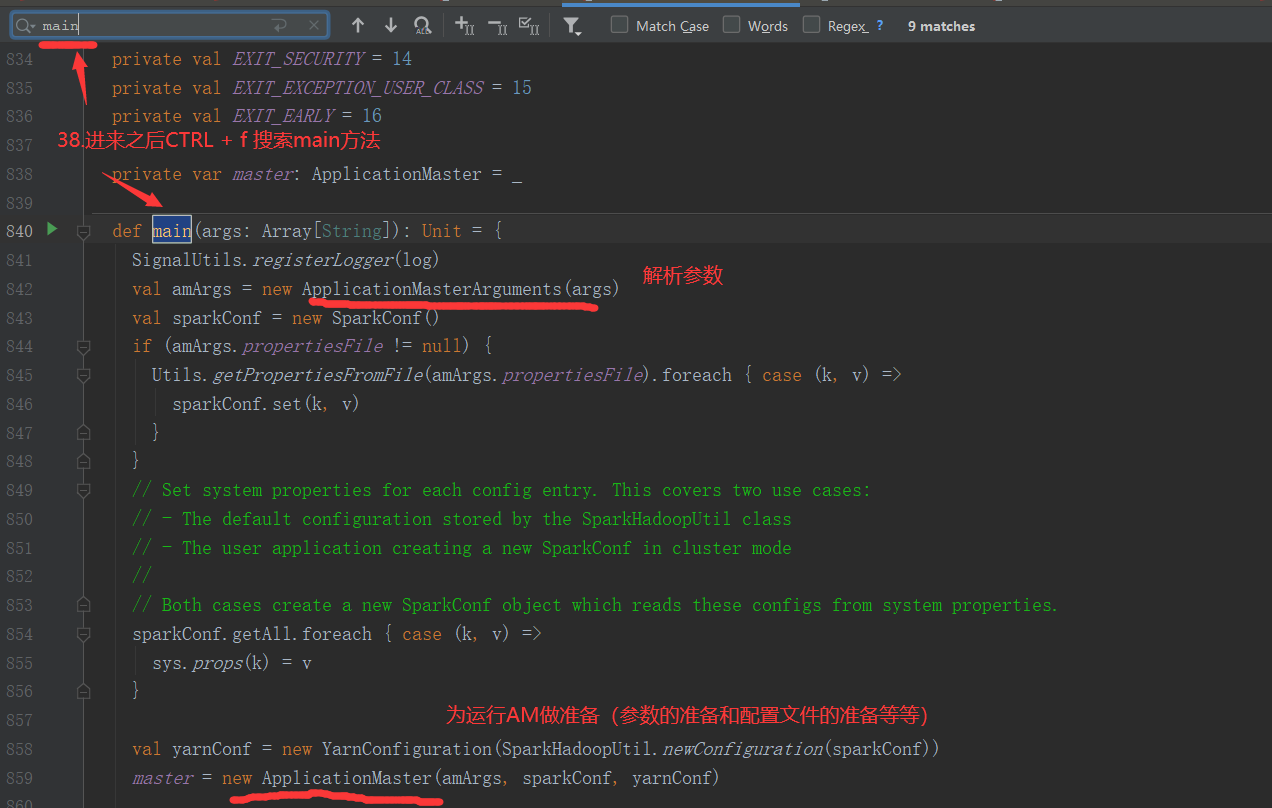Click line number 840 in gutter
The width and height of the screenshot is (1272, 808).
click(19, 231)
